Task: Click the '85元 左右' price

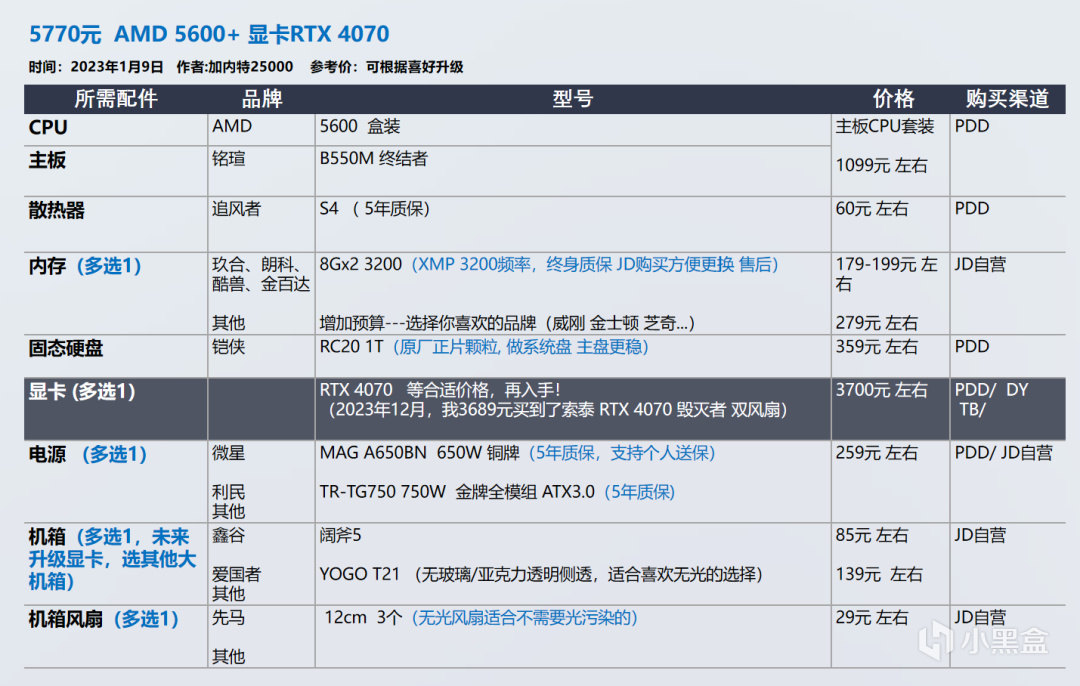Action: [872, 535]
